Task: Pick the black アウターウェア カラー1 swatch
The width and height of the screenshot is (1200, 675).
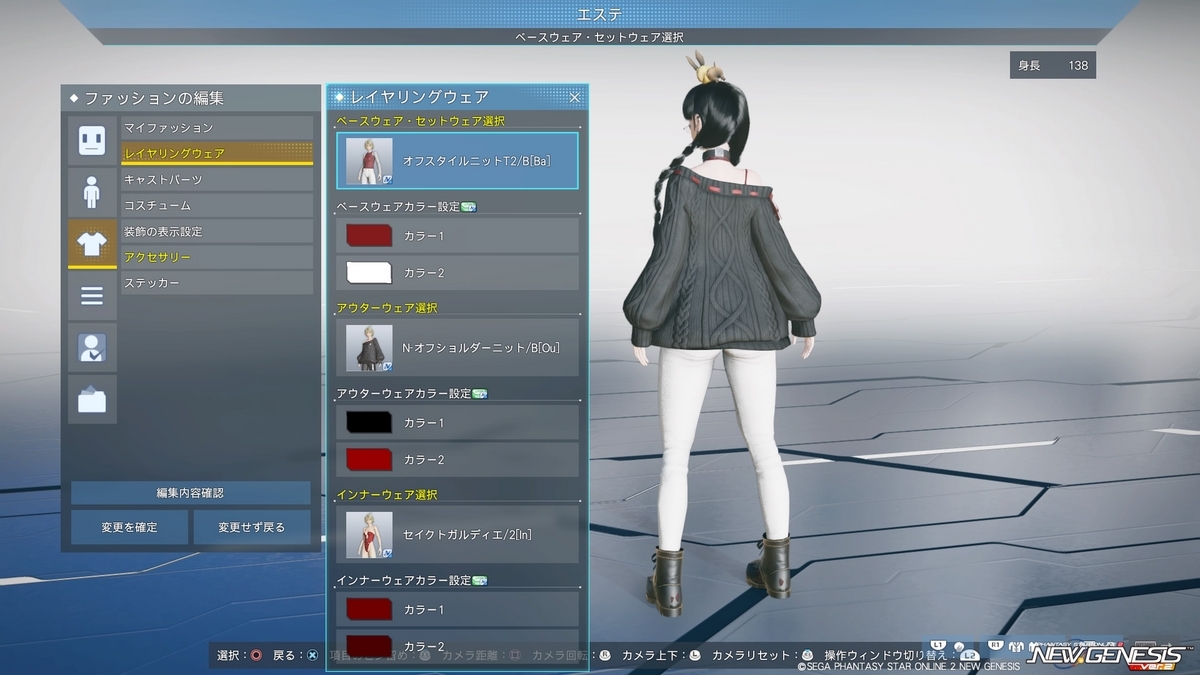Action: point(369,423)
